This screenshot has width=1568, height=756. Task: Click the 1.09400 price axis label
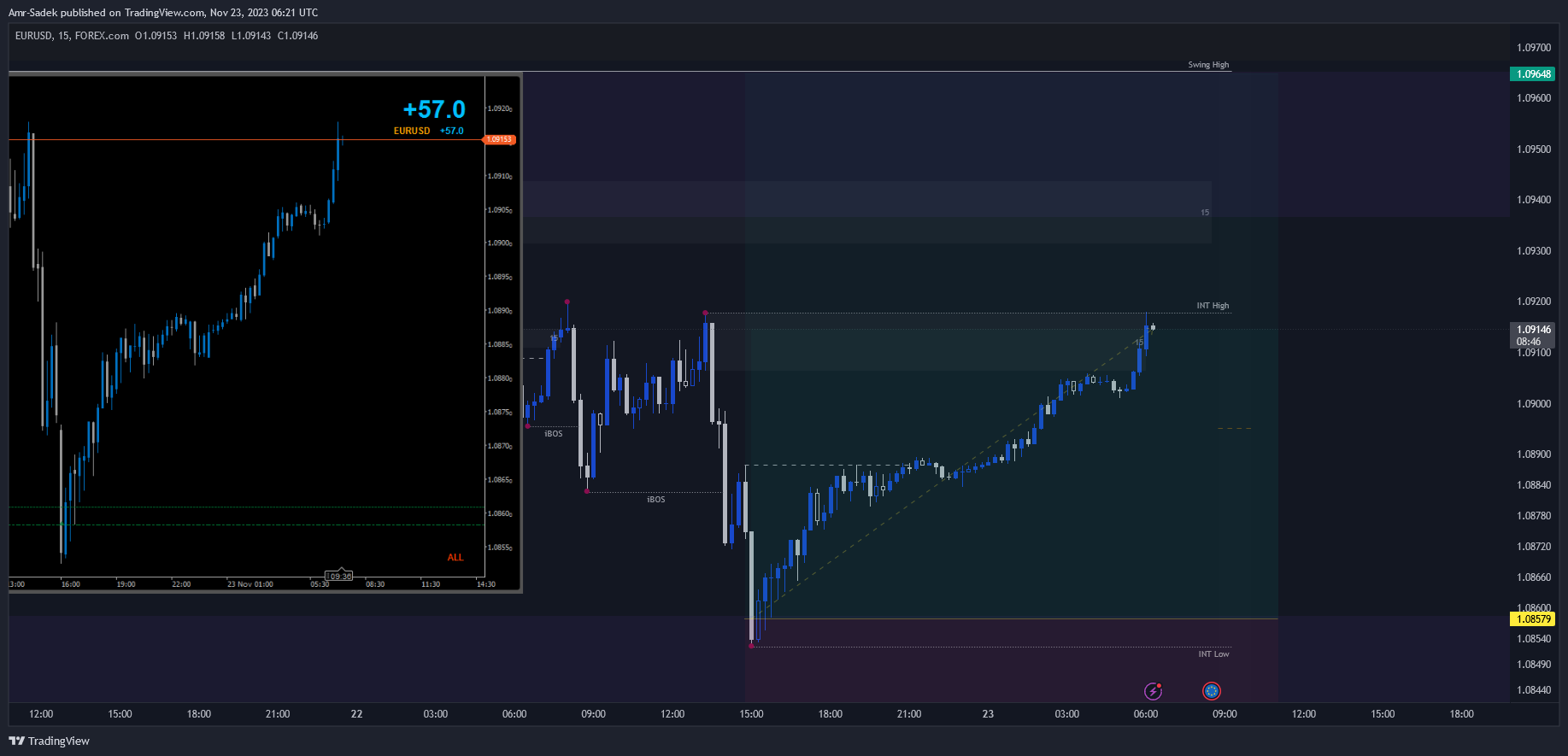coord(1534,200)
